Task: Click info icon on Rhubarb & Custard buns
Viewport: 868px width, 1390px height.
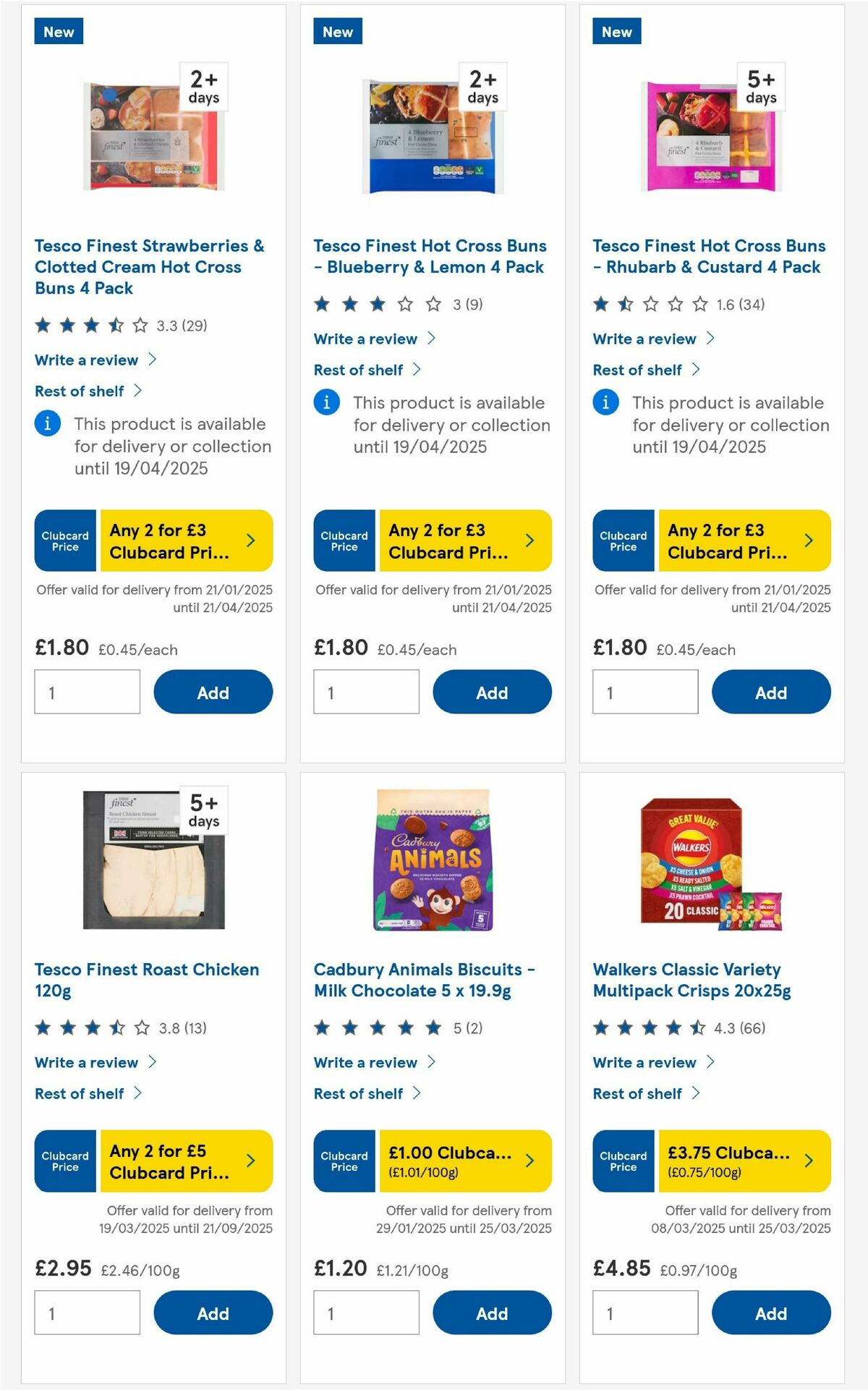Action: [x=605, y=402]
